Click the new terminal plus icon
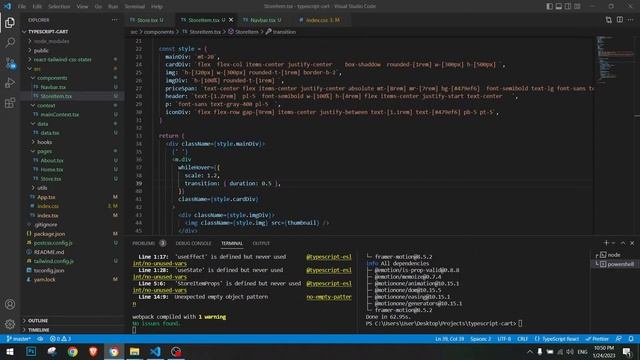 [x=606, y=243]
